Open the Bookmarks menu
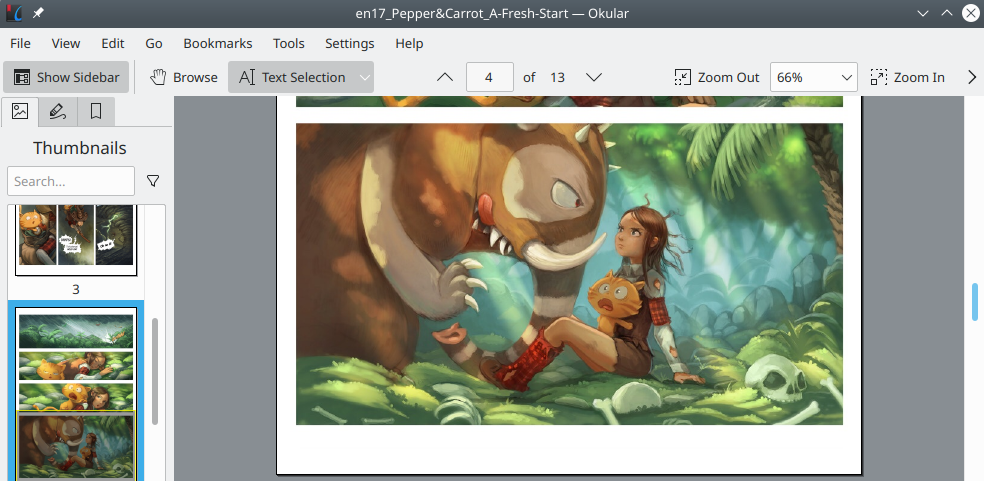Screen dimensions: 984x481 pos(217,43)
